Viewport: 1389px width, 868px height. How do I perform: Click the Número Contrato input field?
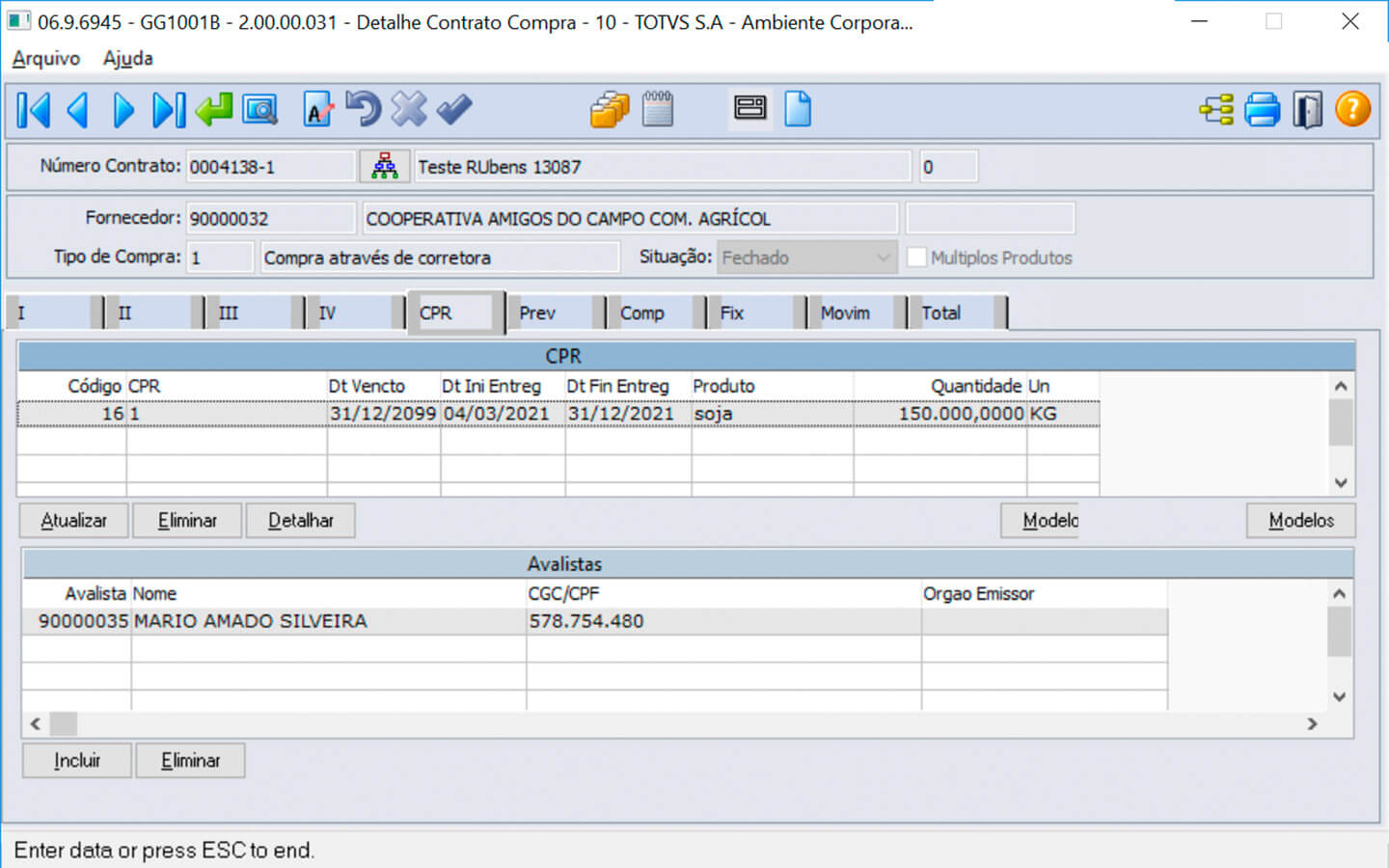point(270,167)
